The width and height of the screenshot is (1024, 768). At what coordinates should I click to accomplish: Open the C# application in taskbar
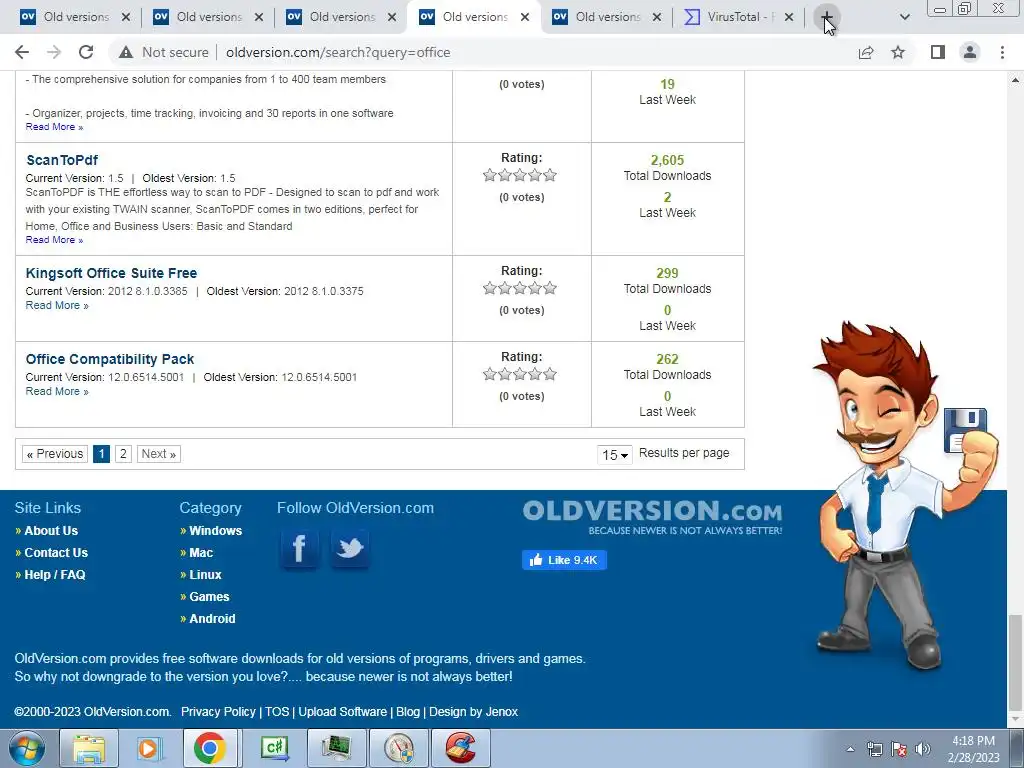pos(274,748)
